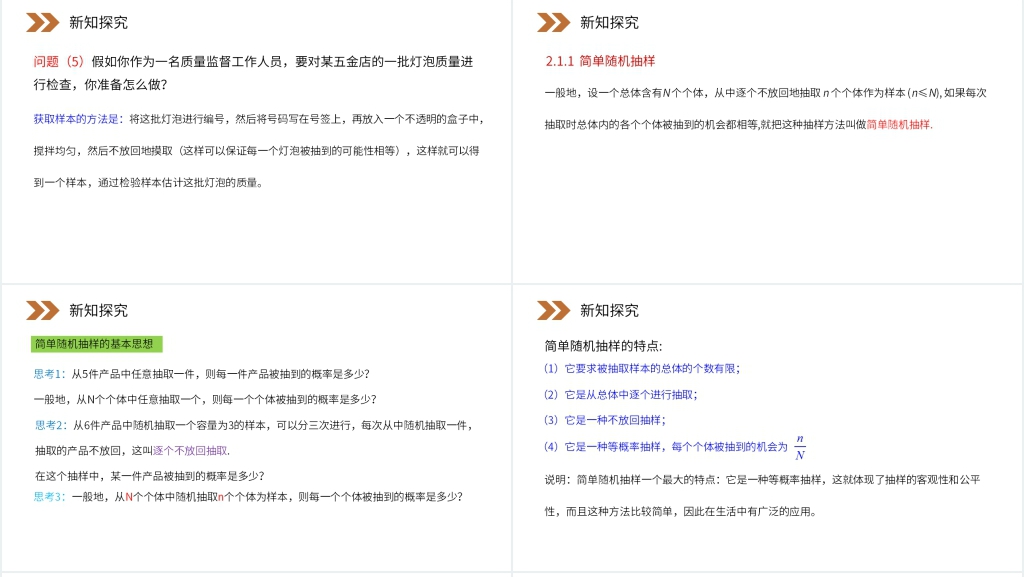
Task: Select 新知探究 heading above 问题（5）
Action: (99, 23)
